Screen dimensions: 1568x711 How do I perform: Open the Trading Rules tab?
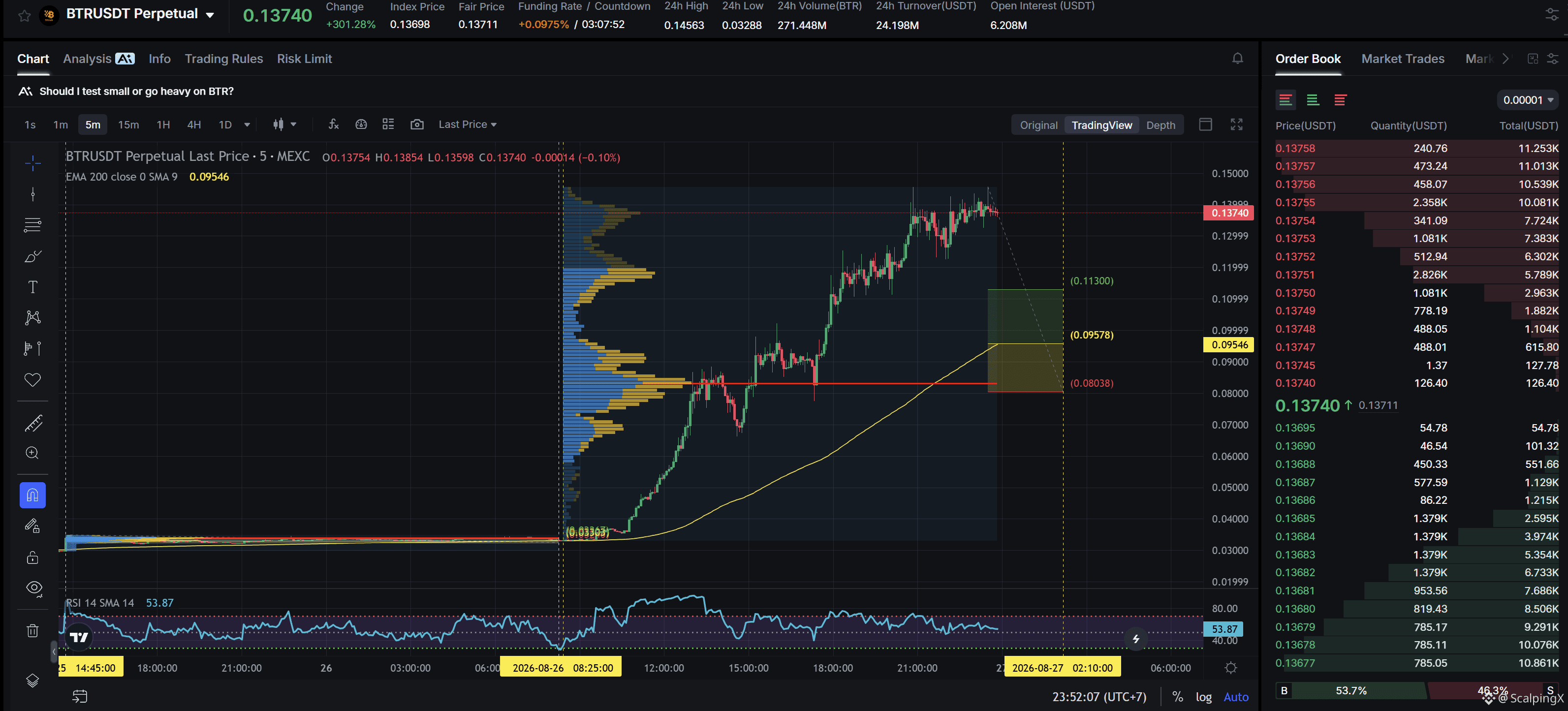(224, 59)
